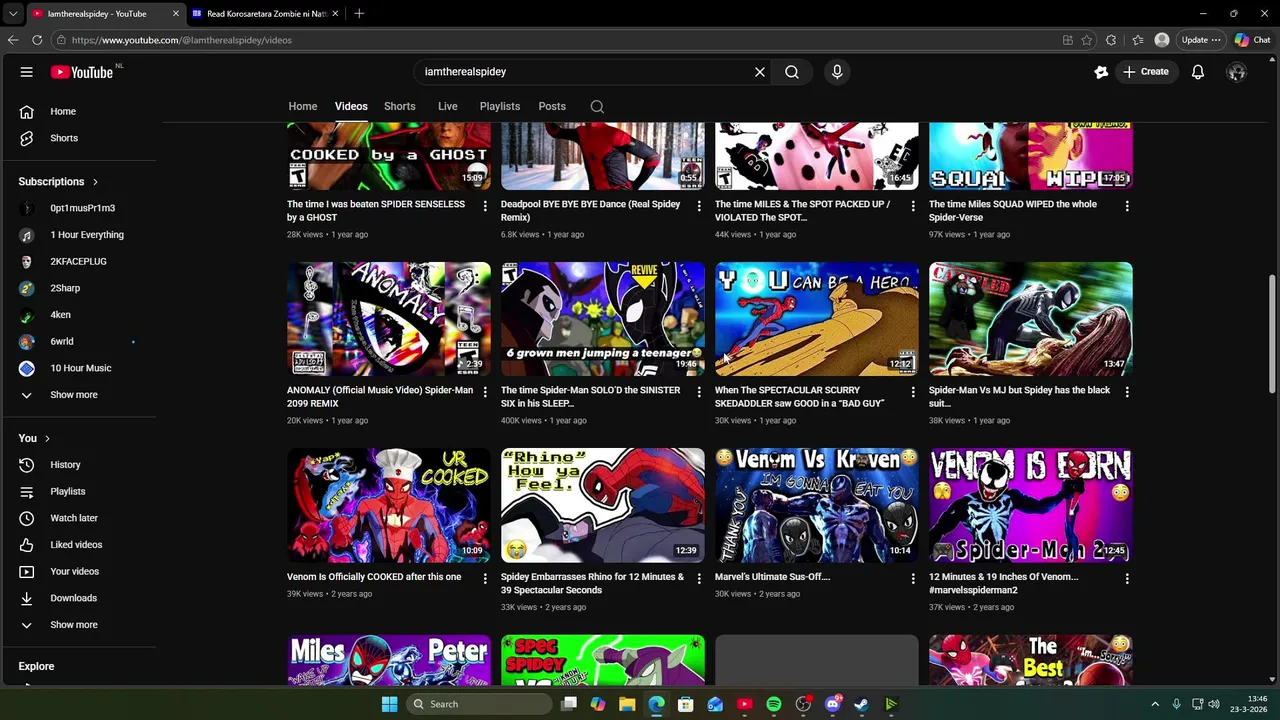Open the Windows Start menu
Image resolution: width=1280 pixels, height=720 pixels.
(x=389, y=704)
